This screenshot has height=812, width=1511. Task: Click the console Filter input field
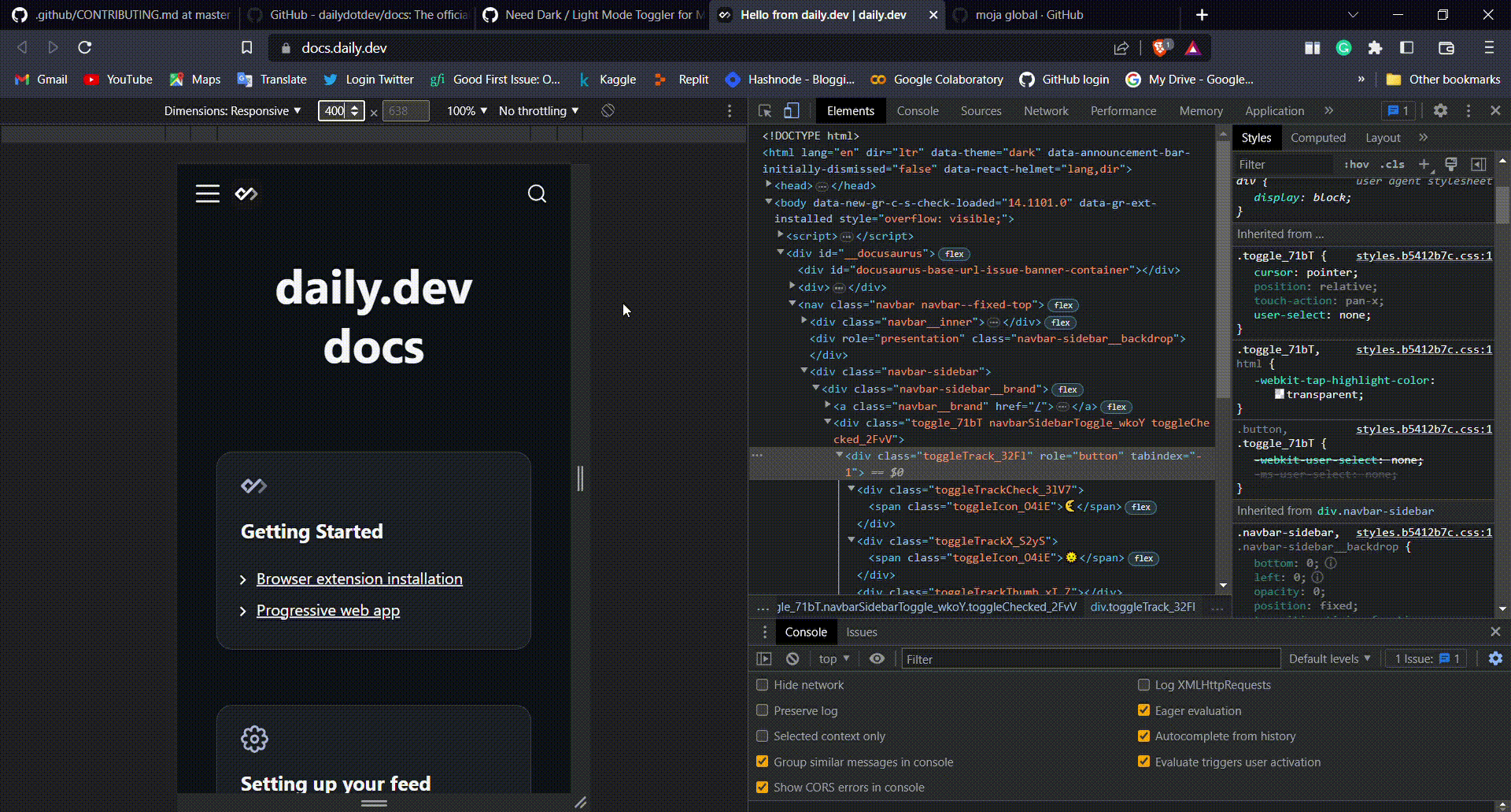point(1090,659)
